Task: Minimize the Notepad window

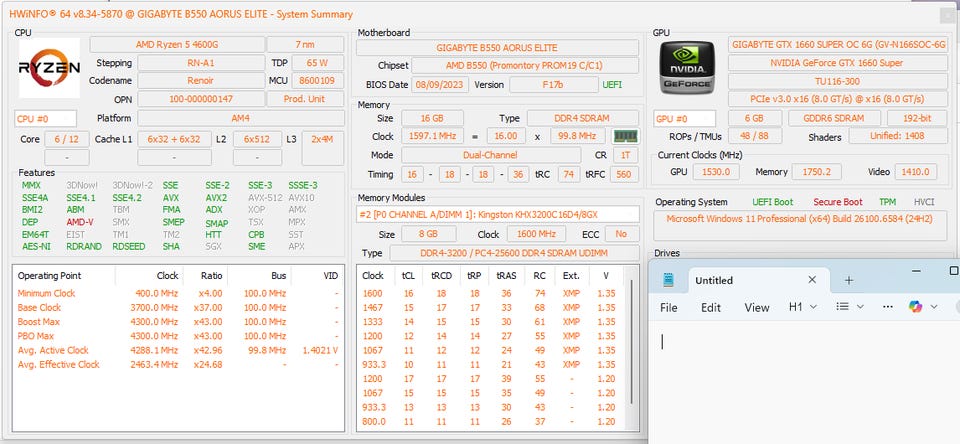Action: (x=917, y=271)
